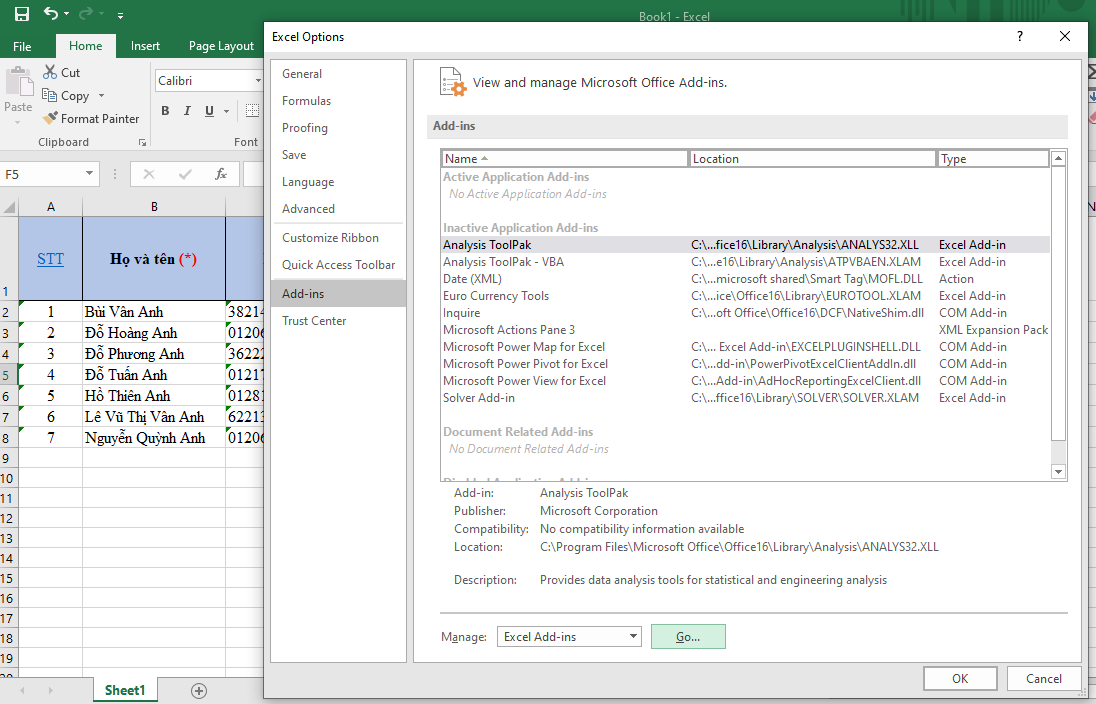The height and width of the screenshot is (704, 1096).
Task: Click the Redo arrow icon
Action: [x=86, y=13]
